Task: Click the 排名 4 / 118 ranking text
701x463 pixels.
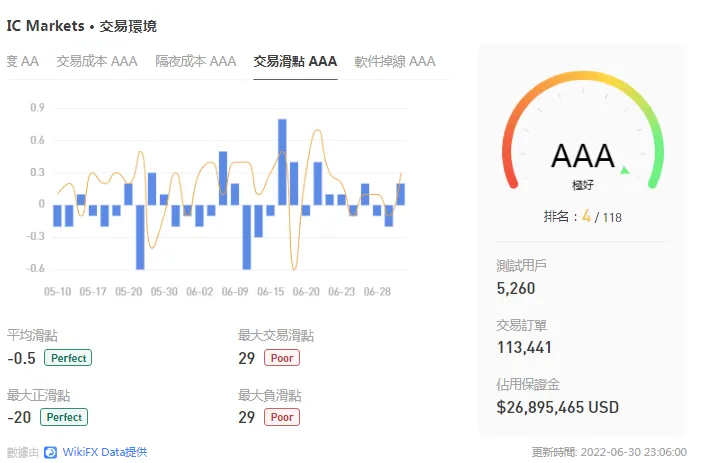Action: pos(583,217)
